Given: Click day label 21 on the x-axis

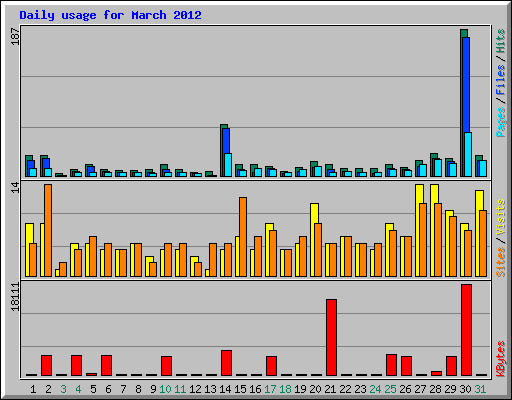Looking at the screenshot, I should [330, 389].
